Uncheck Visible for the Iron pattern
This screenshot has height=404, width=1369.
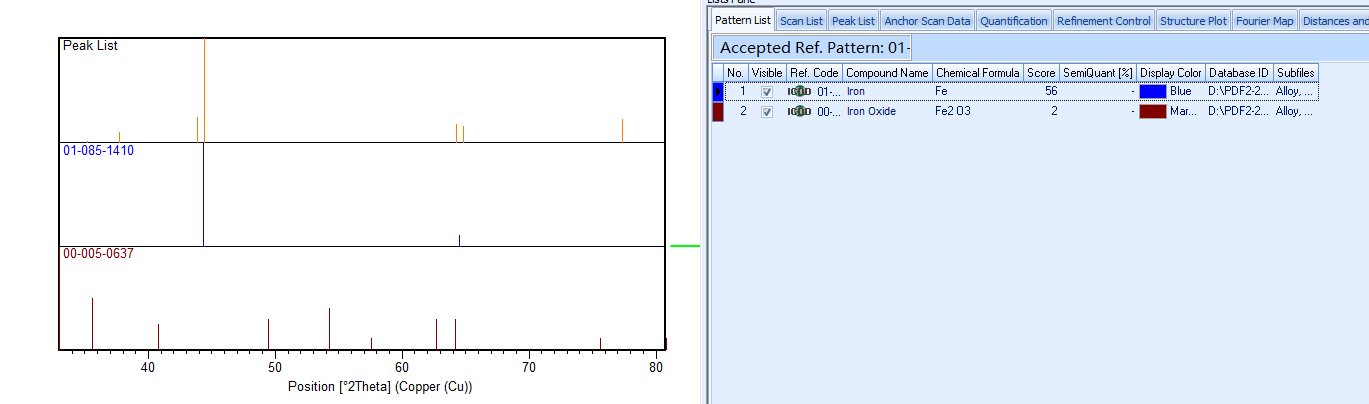(767, 91)
